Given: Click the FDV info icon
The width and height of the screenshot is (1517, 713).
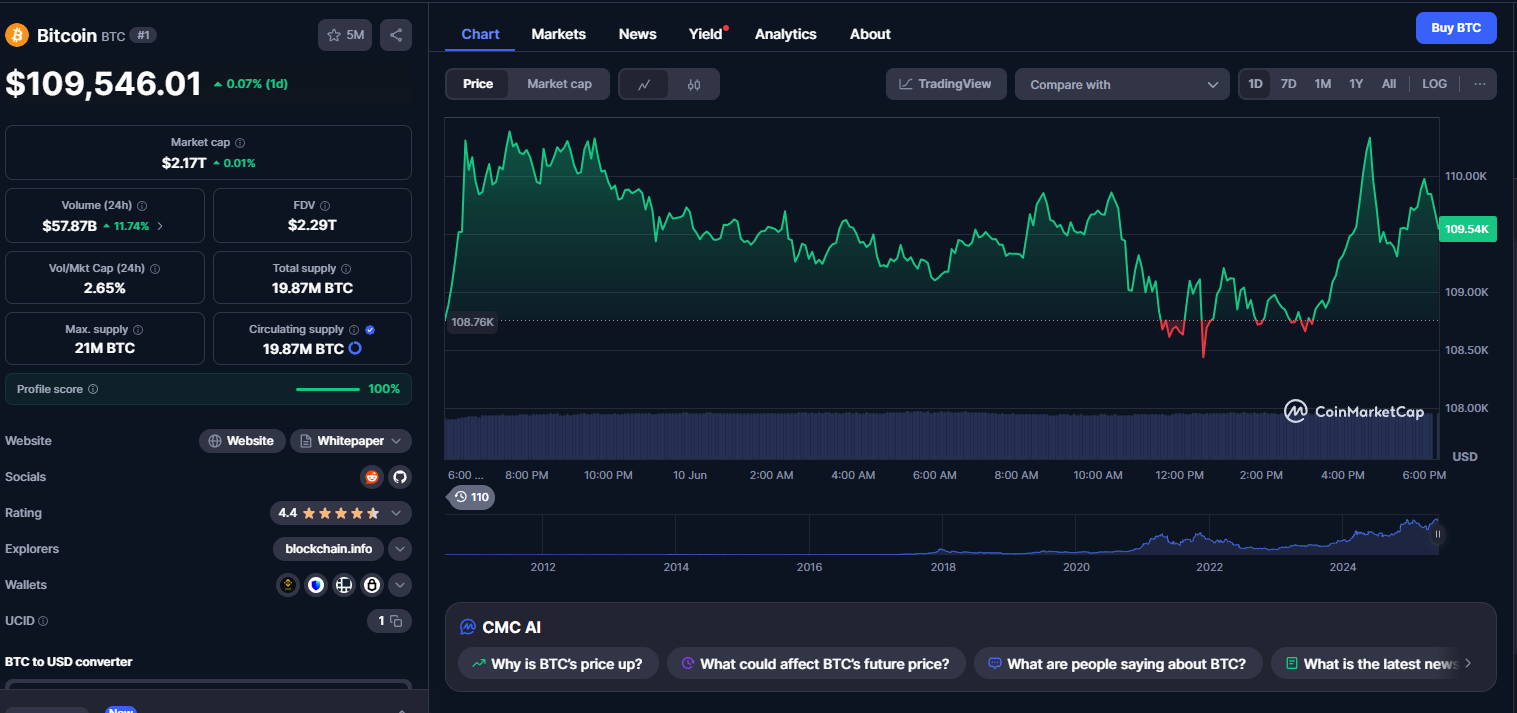Looking at the screenshot, I should pyautogui.click(x=326, y=205).
